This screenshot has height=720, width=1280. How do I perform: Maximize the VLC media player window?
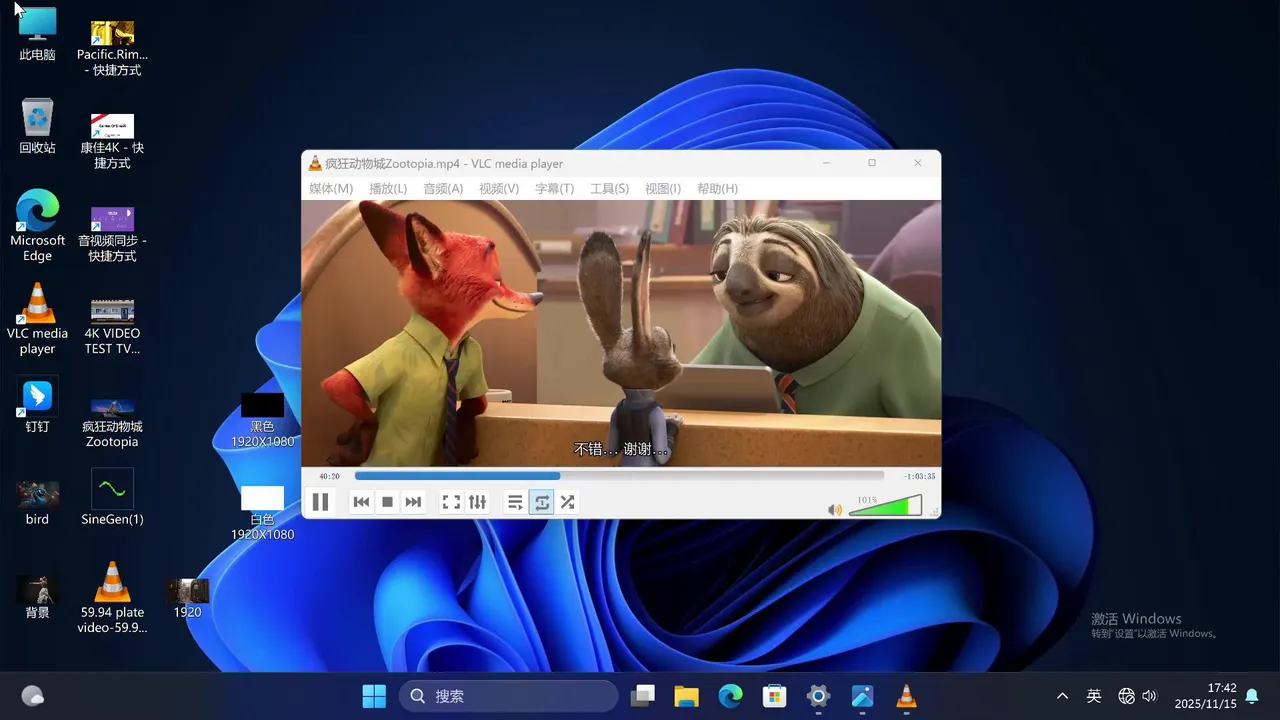click(x=872, y=163)
